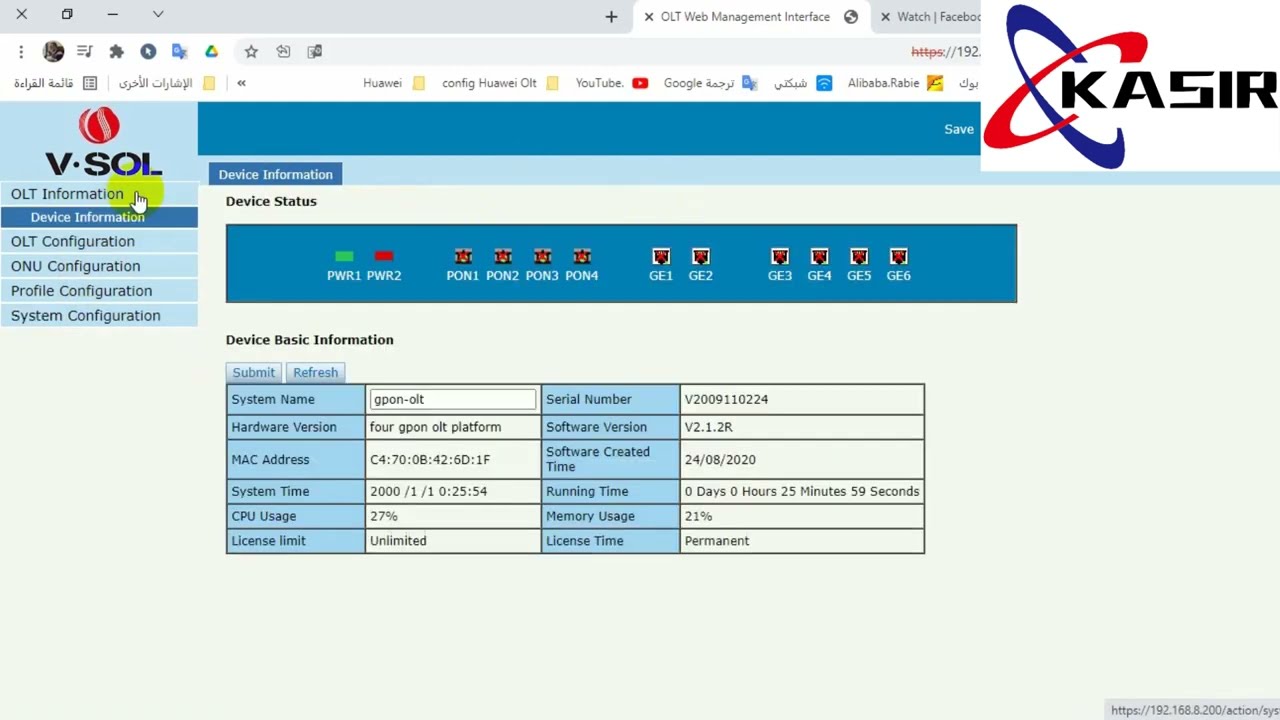This screenshot has height=720, width=1280.
Task: Select the GE1 port icon
Action: 661,257
